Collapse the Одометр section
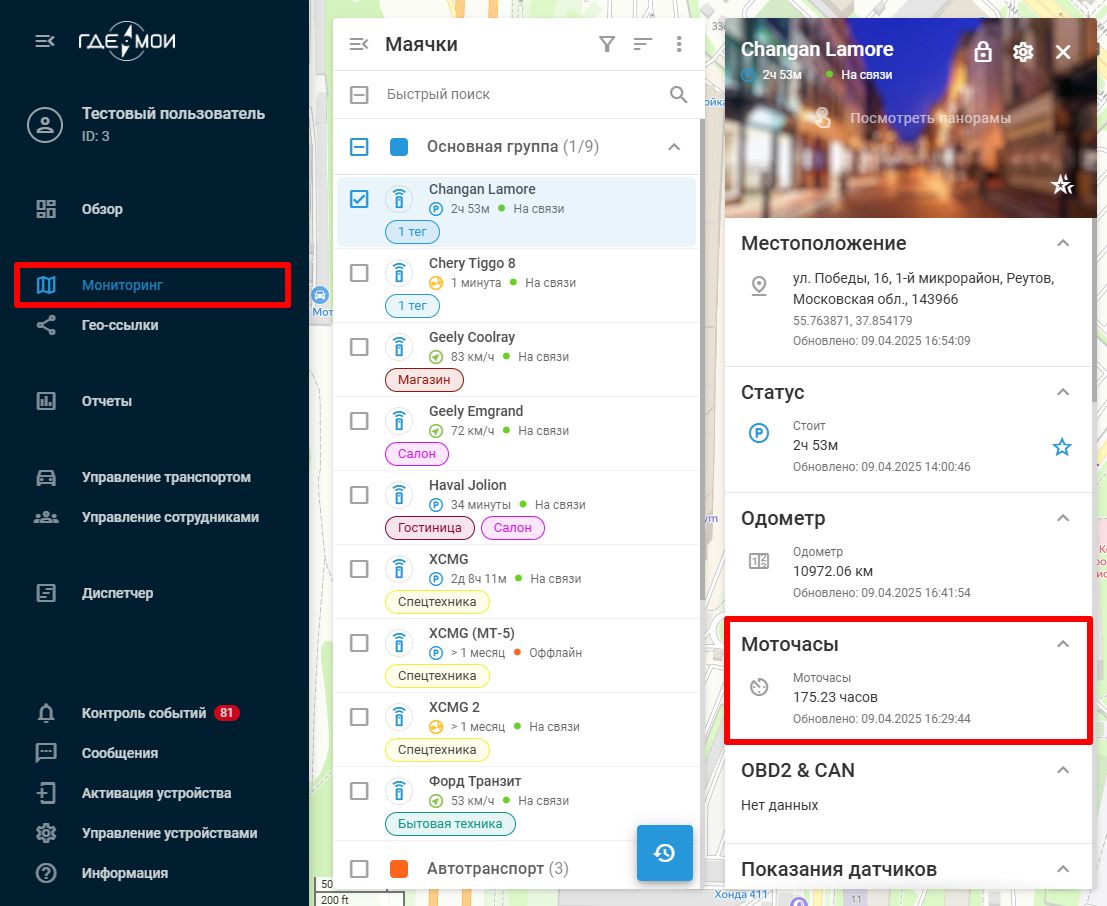Screen dimensions: 1107x906 [1063, 518]
